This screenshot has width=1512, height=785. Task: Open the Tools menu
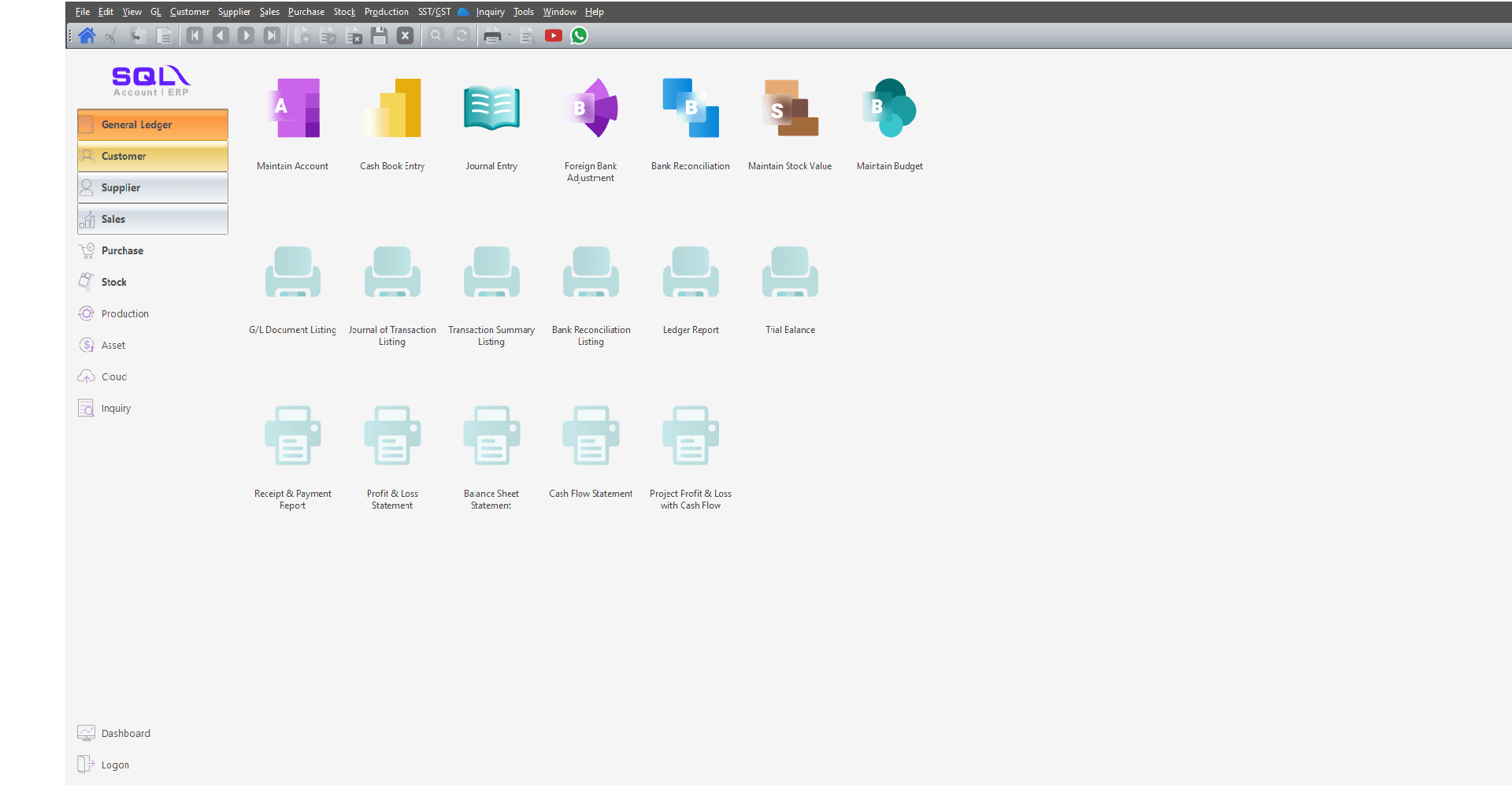[x=523, y=12]
